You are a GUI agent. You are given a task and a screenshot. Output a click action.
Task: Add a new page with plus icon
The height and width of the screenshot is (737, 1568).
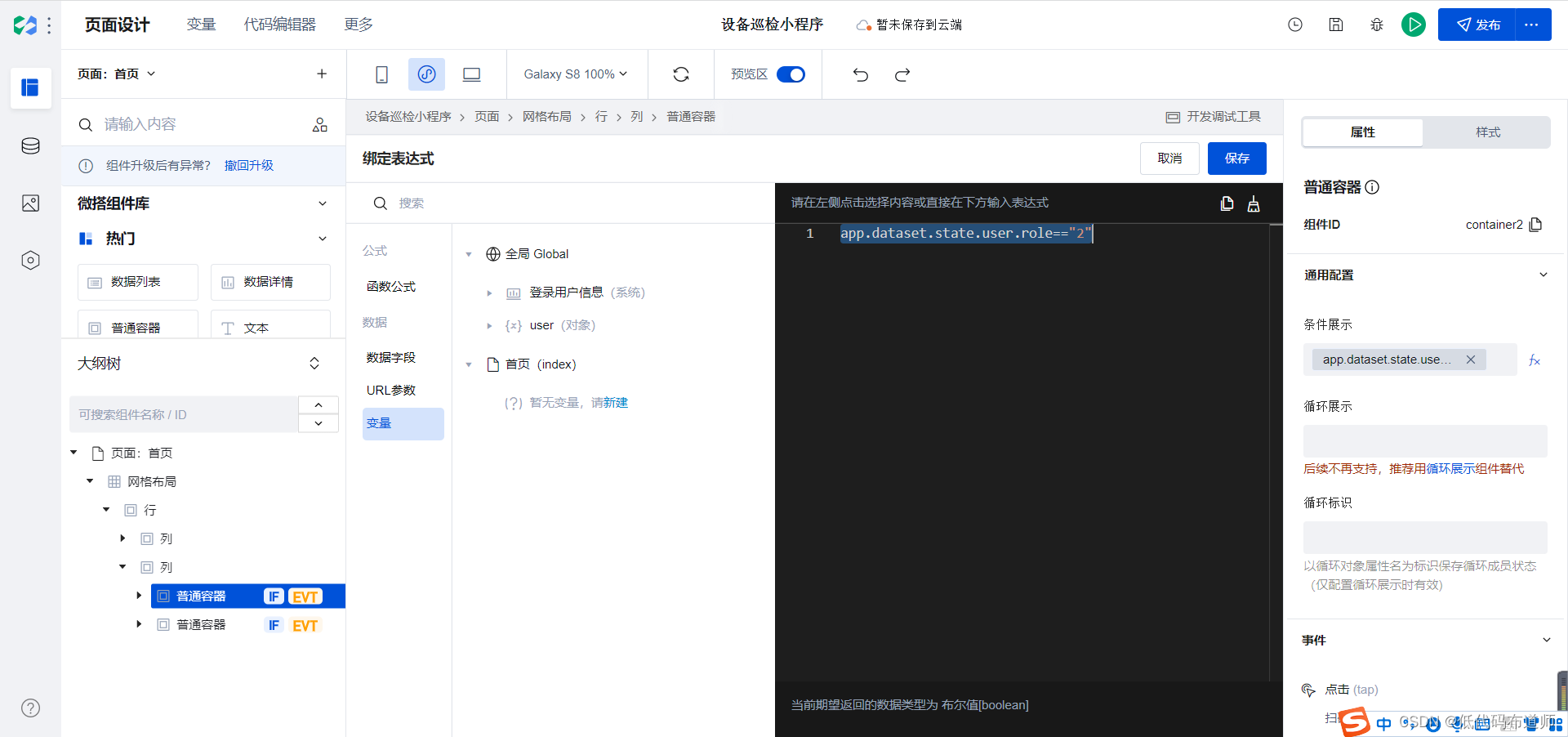322,74
